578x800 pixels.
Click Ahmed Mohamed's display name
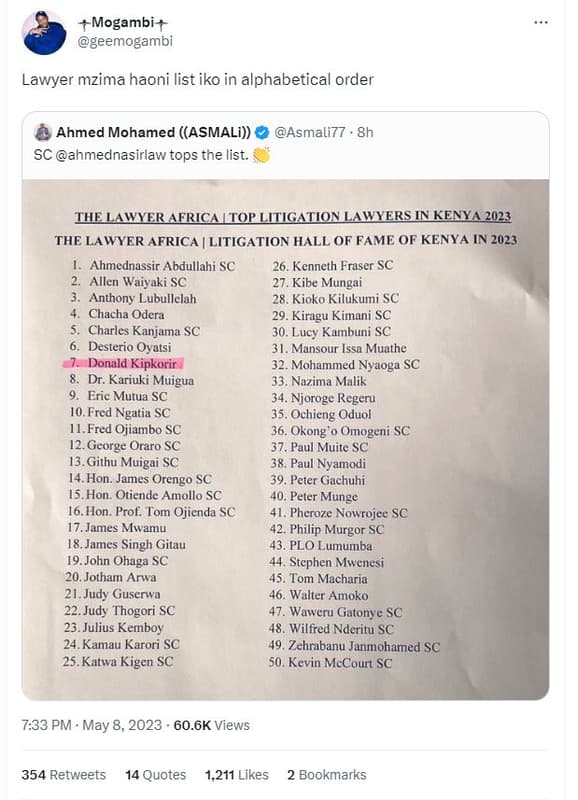(x=150, y=130)
